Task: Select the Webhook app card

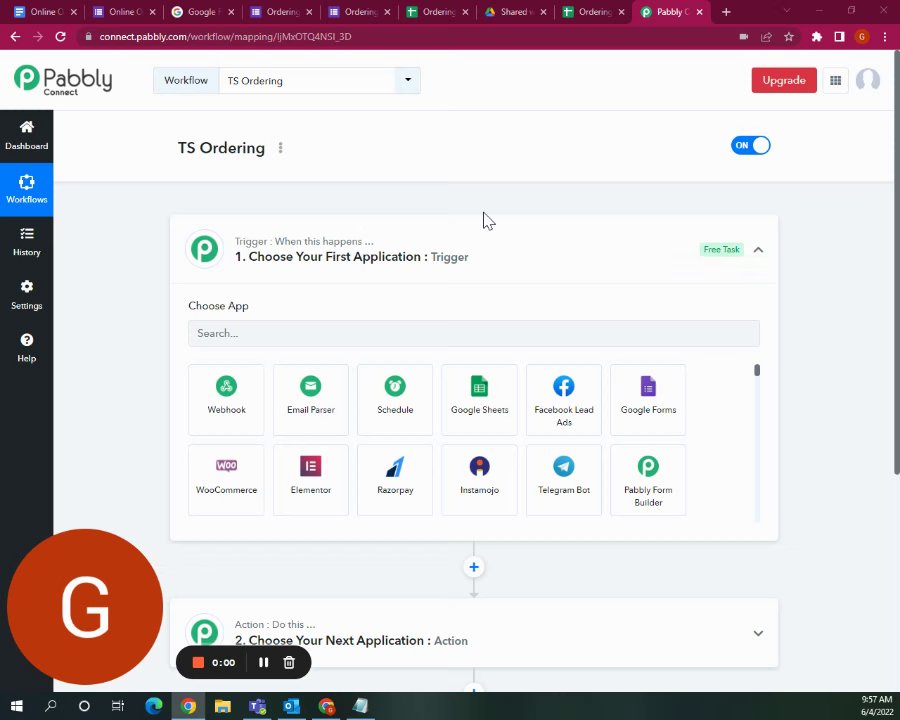Action: [226, 400]
